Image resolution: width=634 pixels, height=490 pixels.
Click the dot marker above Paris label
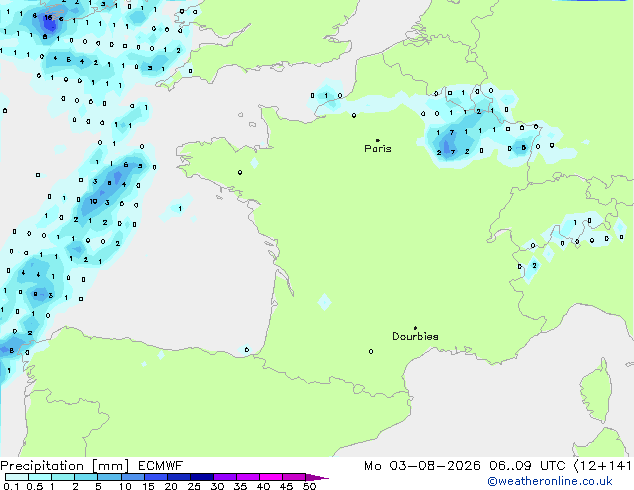click(x=378, y=140)
